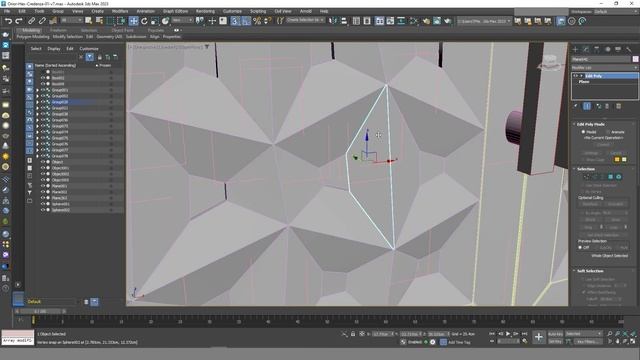
Task: Toggle the Percent Snap button
Action: pos(257,21)
